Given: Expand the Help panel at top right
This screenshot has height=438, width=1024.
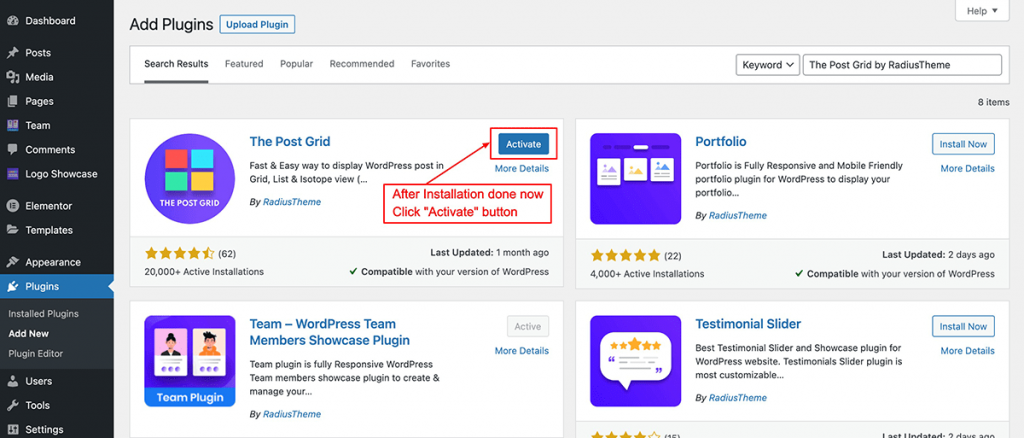Looking at the screenshot, I should tap(982, 10).
